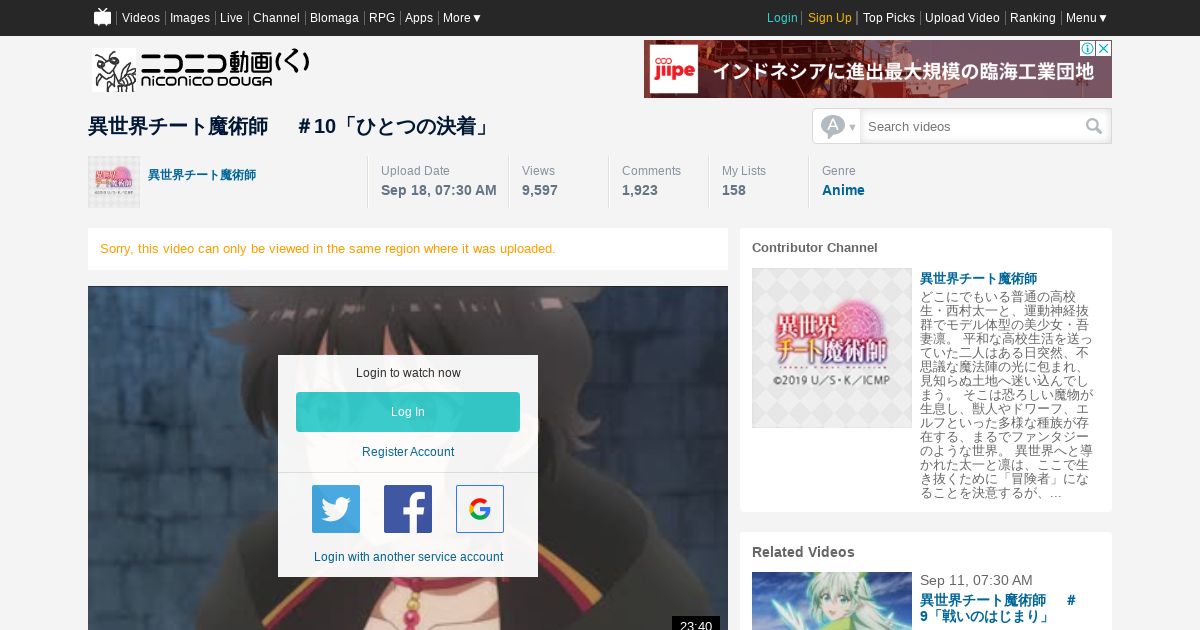
Task: Click the teal Log In button
Action: [408, 412]
